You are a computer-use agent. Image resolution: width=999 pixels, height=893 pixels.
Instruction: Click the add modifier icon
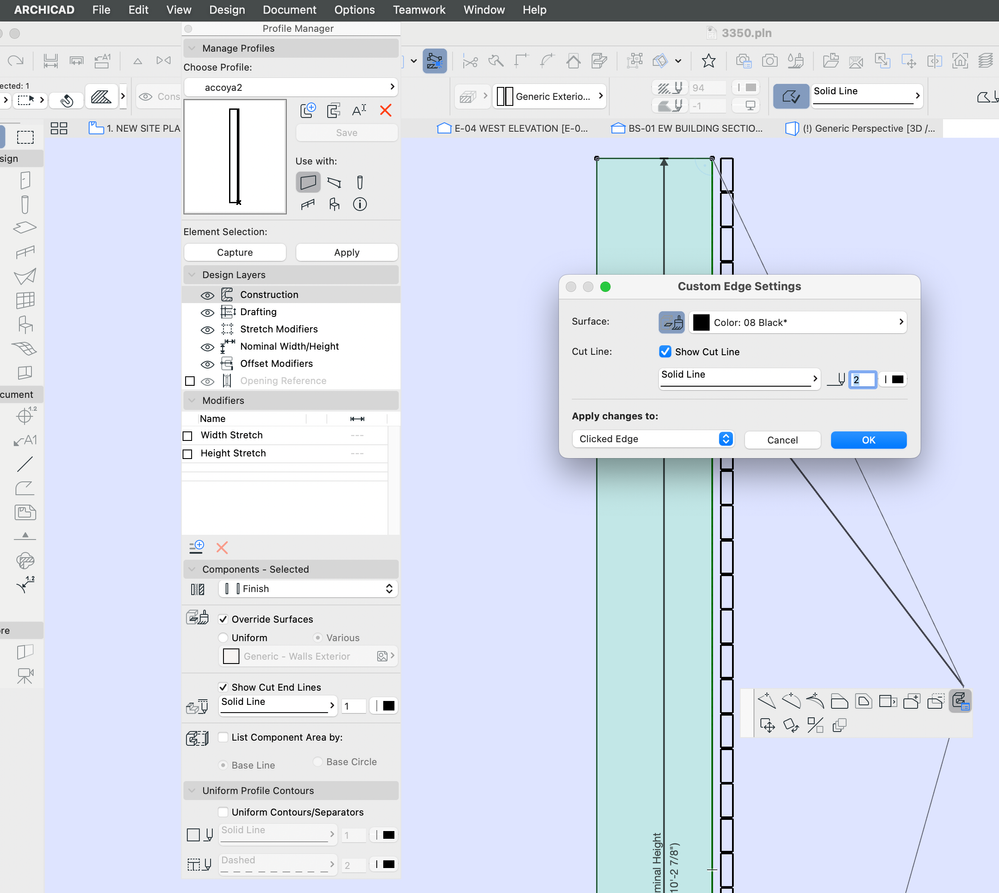(x=197, y=547)
